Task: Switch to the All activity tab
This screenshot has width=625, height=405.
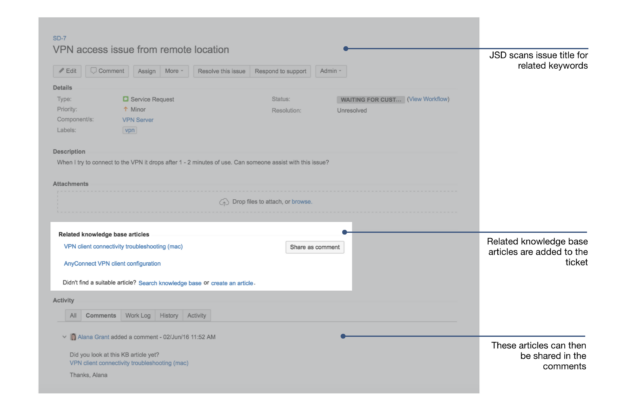Action: tap(73, 315)
